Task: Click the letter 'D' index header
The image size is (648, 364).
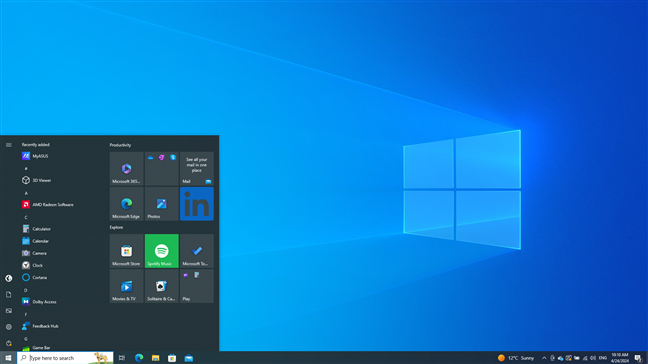Action: (26, 290)
